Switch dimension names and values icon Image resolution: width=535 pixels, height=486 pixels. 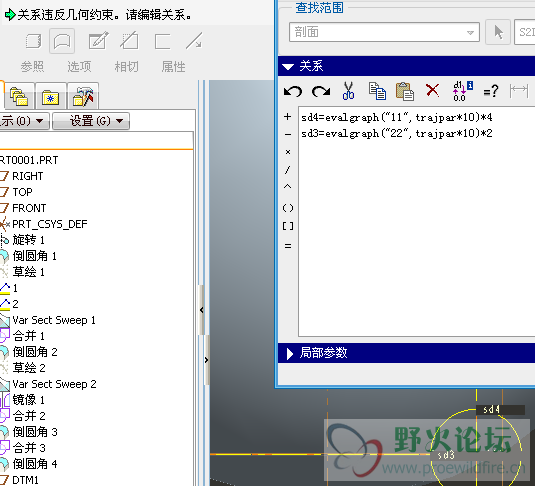coord(462,91)
